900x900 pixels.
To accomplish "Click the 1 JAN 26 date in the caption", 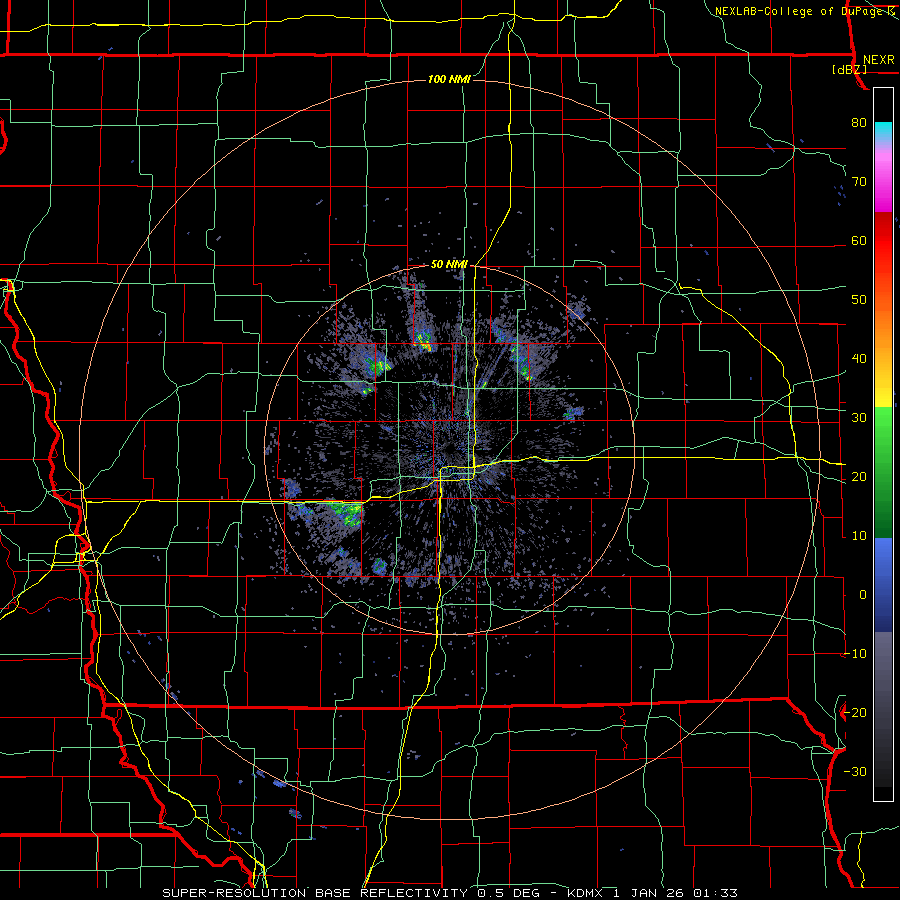I will tap(649, 893).
